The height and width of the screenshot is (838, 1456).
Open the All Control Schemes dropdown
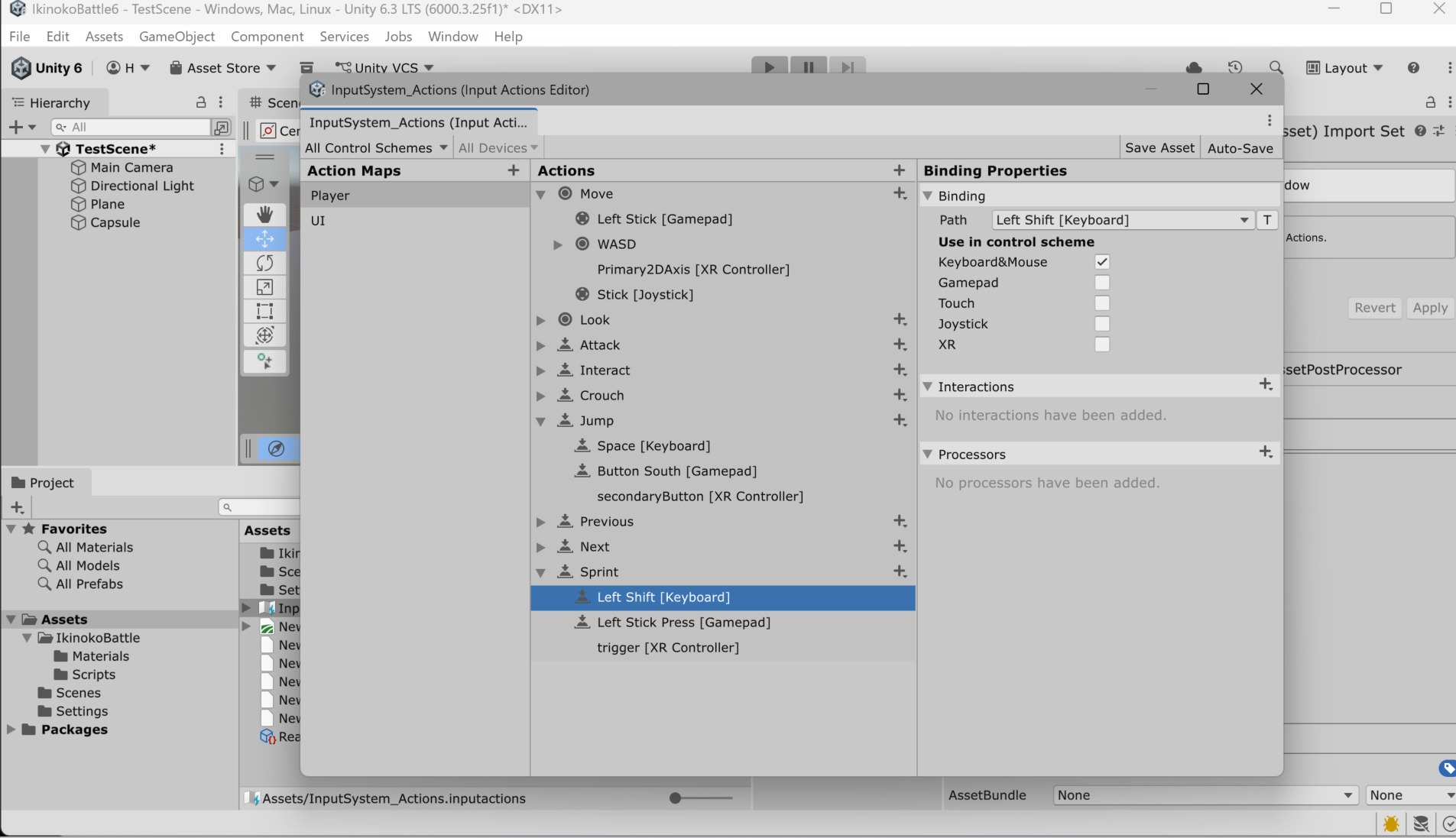(376, 148)
